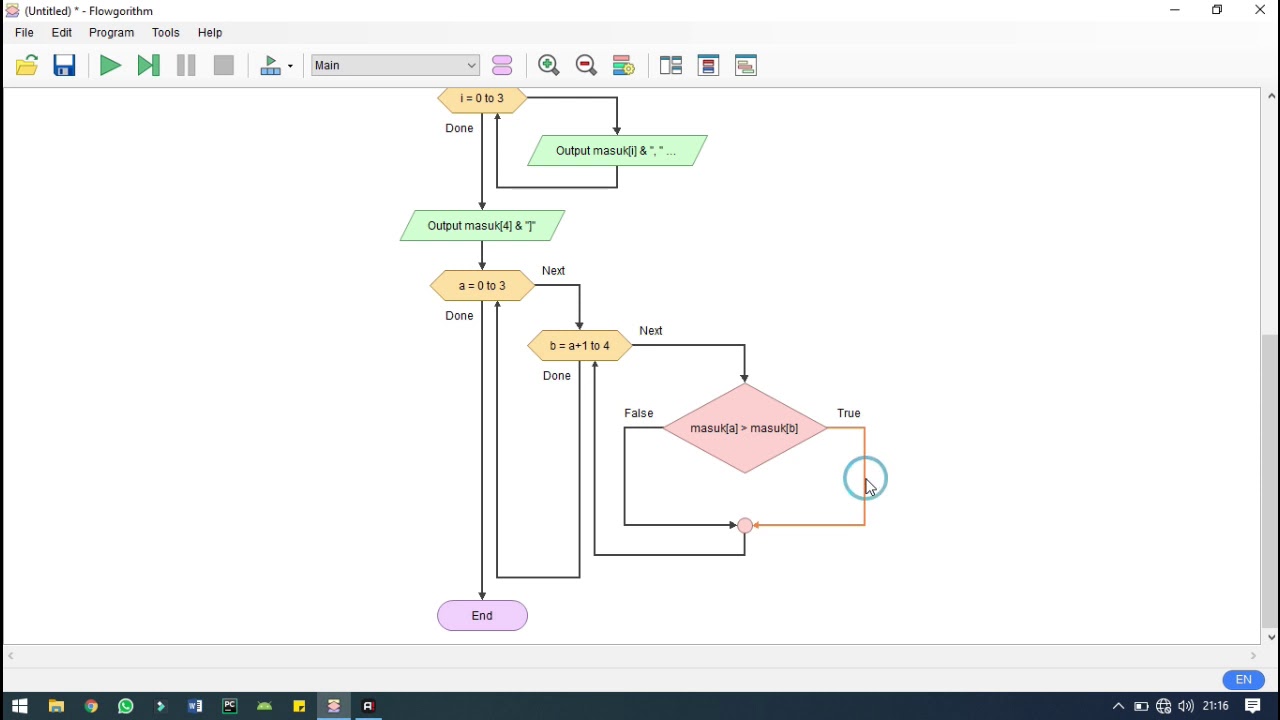
Task: Select the End terminal shape
Action: point(482,616)
